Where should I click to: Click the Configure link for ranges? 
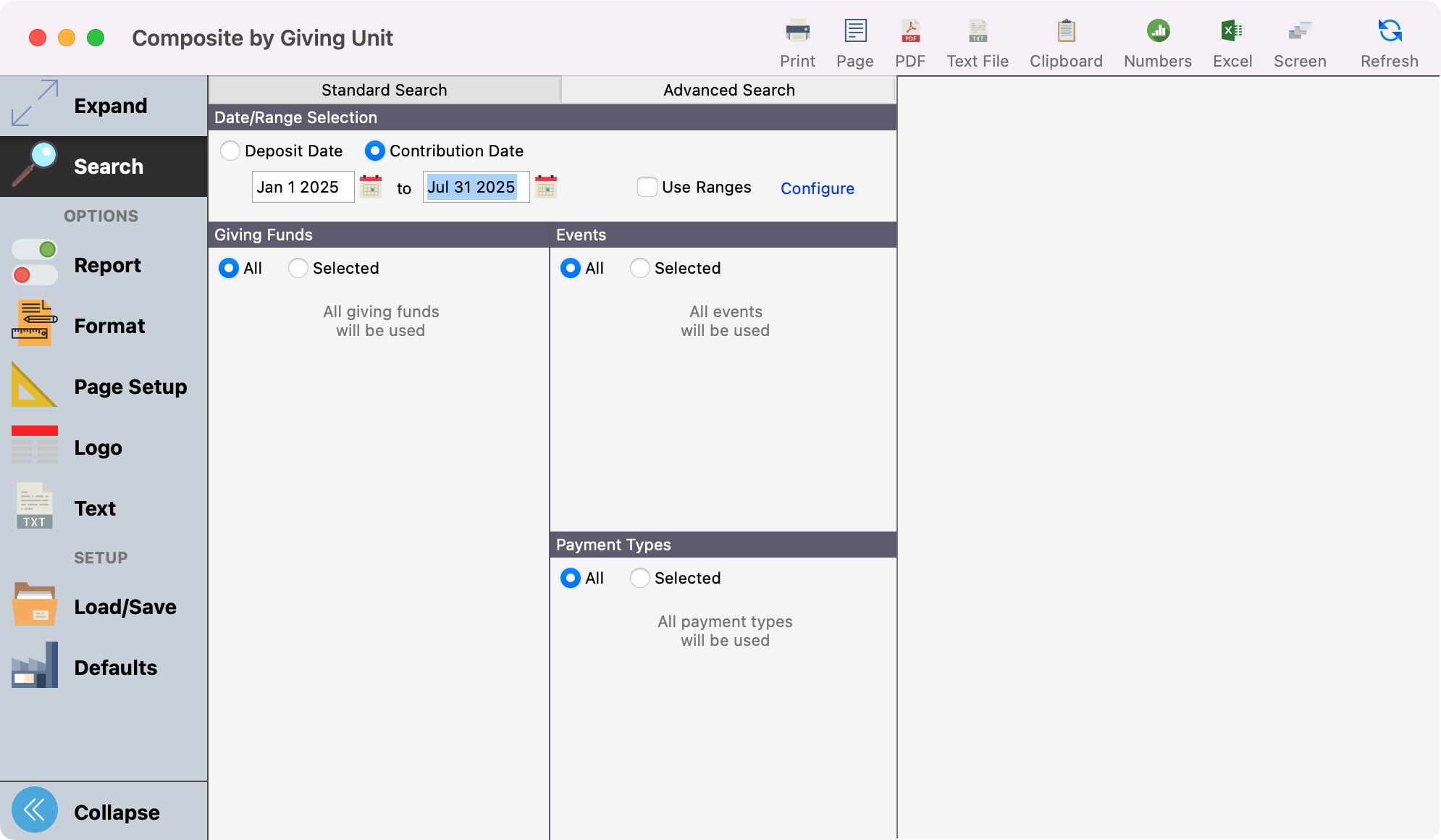point(817,188)
